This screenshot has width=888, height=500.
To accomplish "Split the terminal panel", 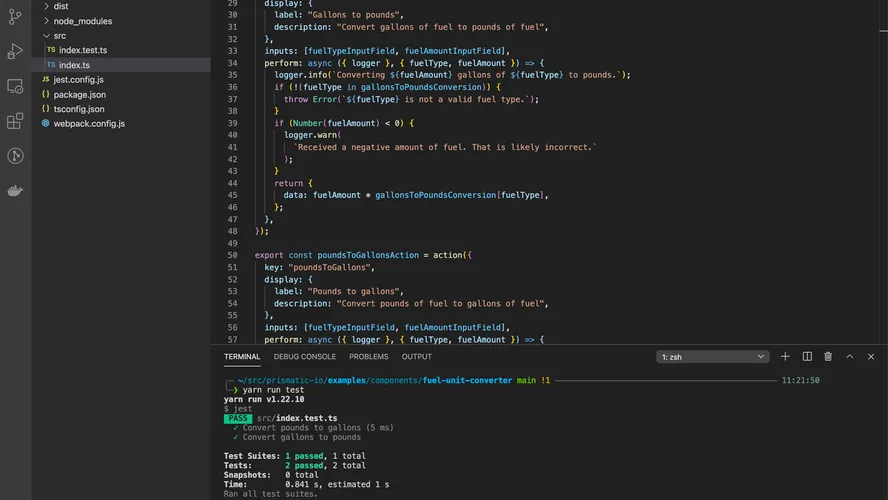I will coord(807,357).
